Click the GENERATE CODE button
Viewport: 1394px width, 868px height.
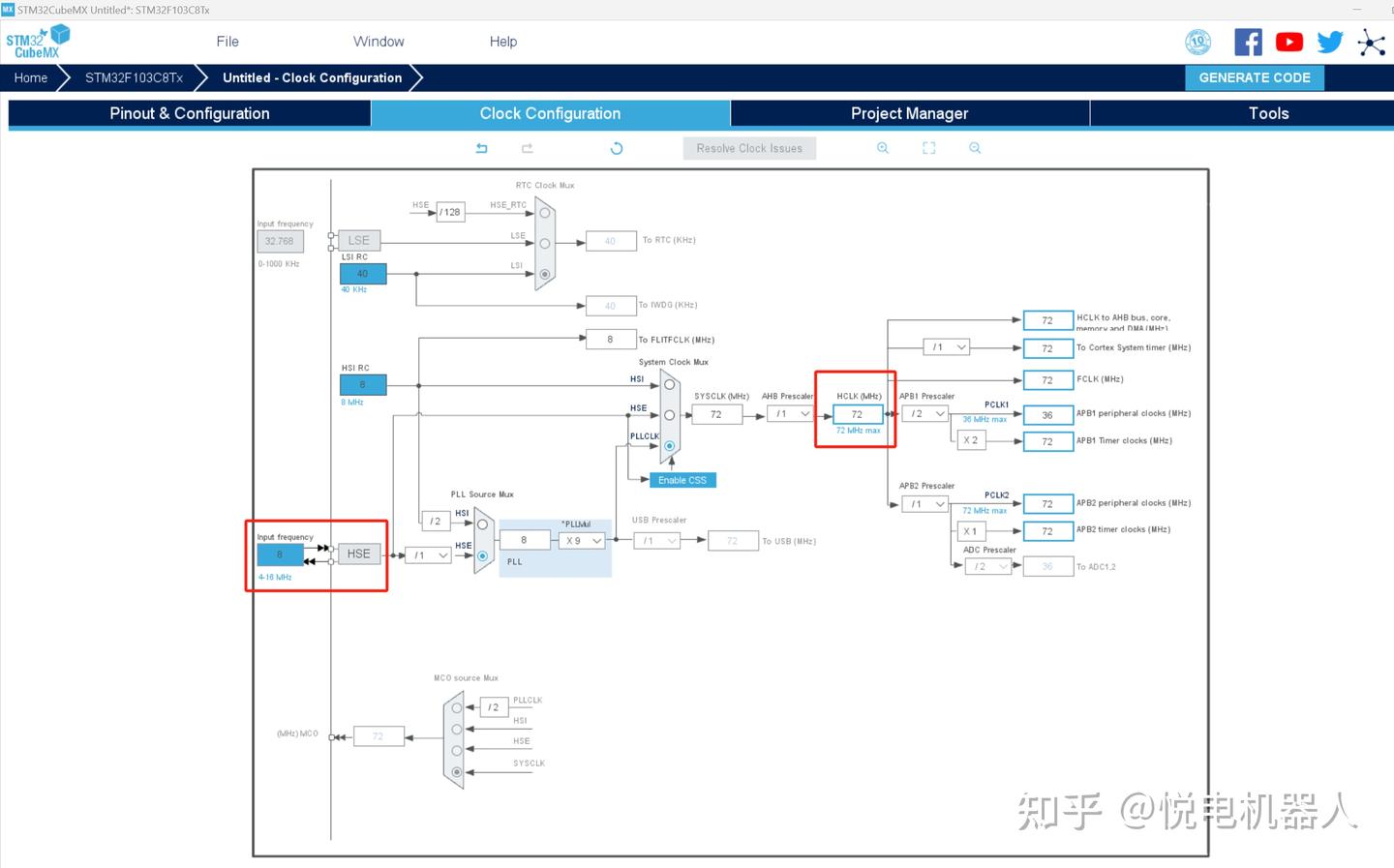tap(1255, 77)
